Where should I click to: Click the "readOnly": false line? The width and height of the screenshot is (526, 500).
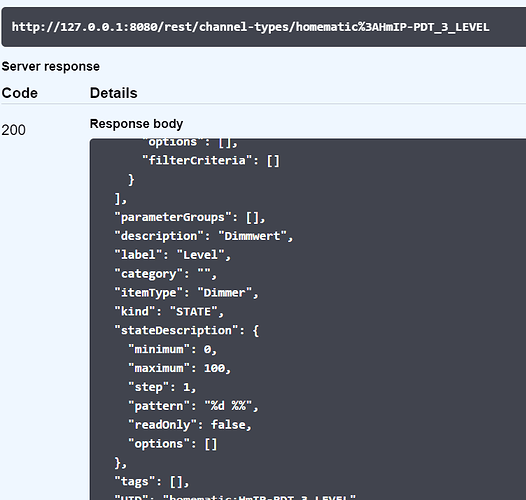pyautogui.click(x=190, y=425)
